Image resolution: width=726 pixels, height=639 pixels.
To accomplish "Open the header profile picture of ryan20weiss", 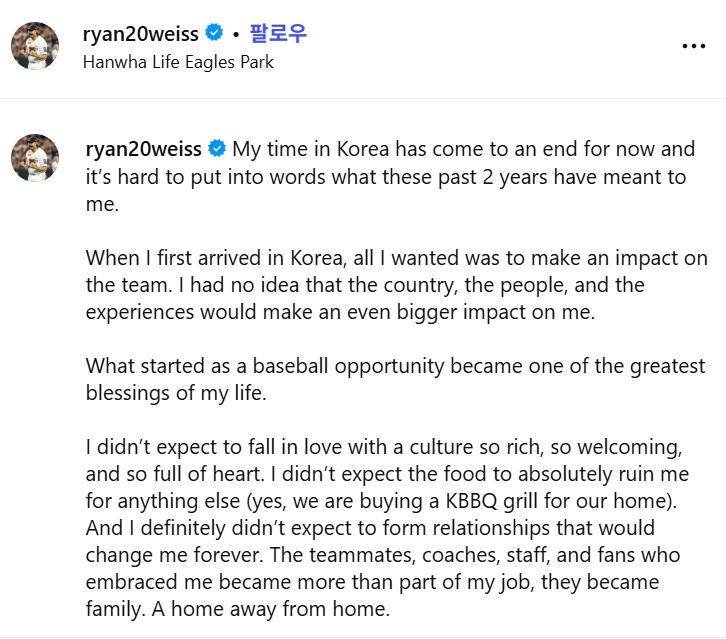I will (35, 46).
